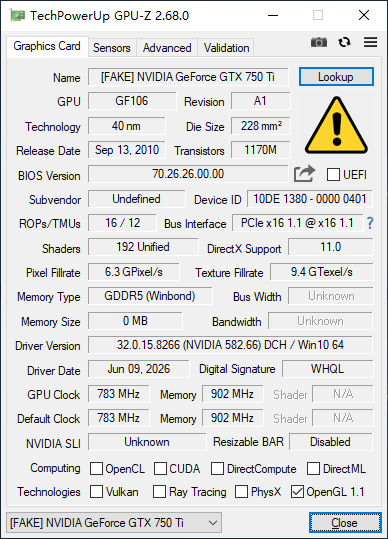
Task: Click the GPU Clock field 783 MHz
Action: click(x=119, y=394)
